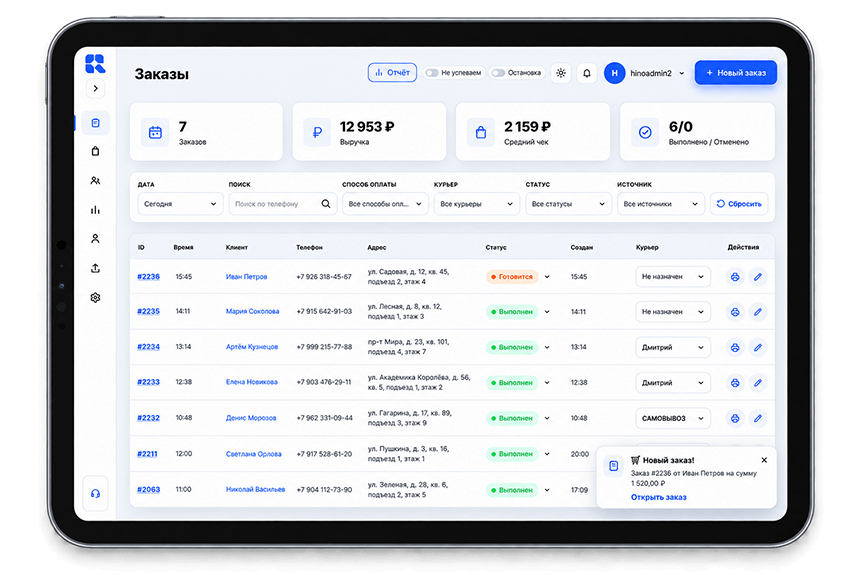Edit order #2232 with pencil icon

758,418
